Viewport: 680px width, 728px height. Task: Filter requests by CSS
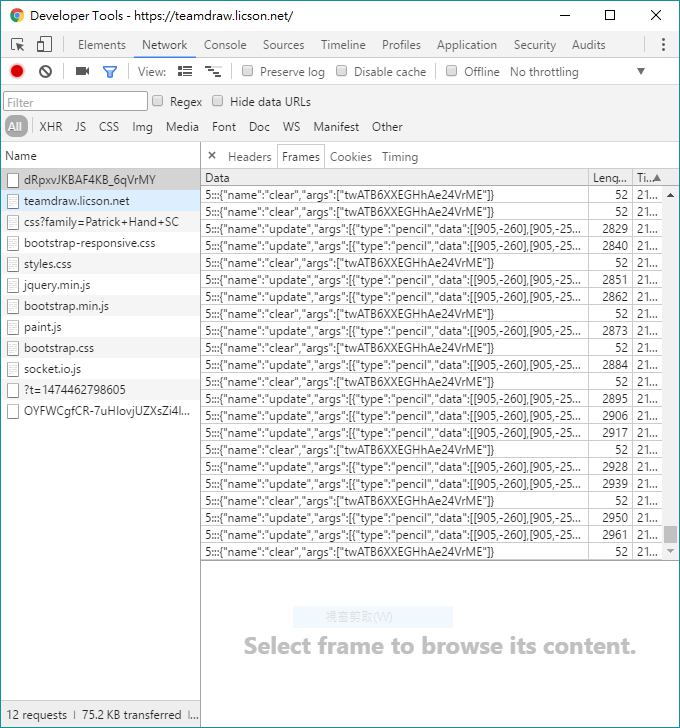tap(109, 127)
